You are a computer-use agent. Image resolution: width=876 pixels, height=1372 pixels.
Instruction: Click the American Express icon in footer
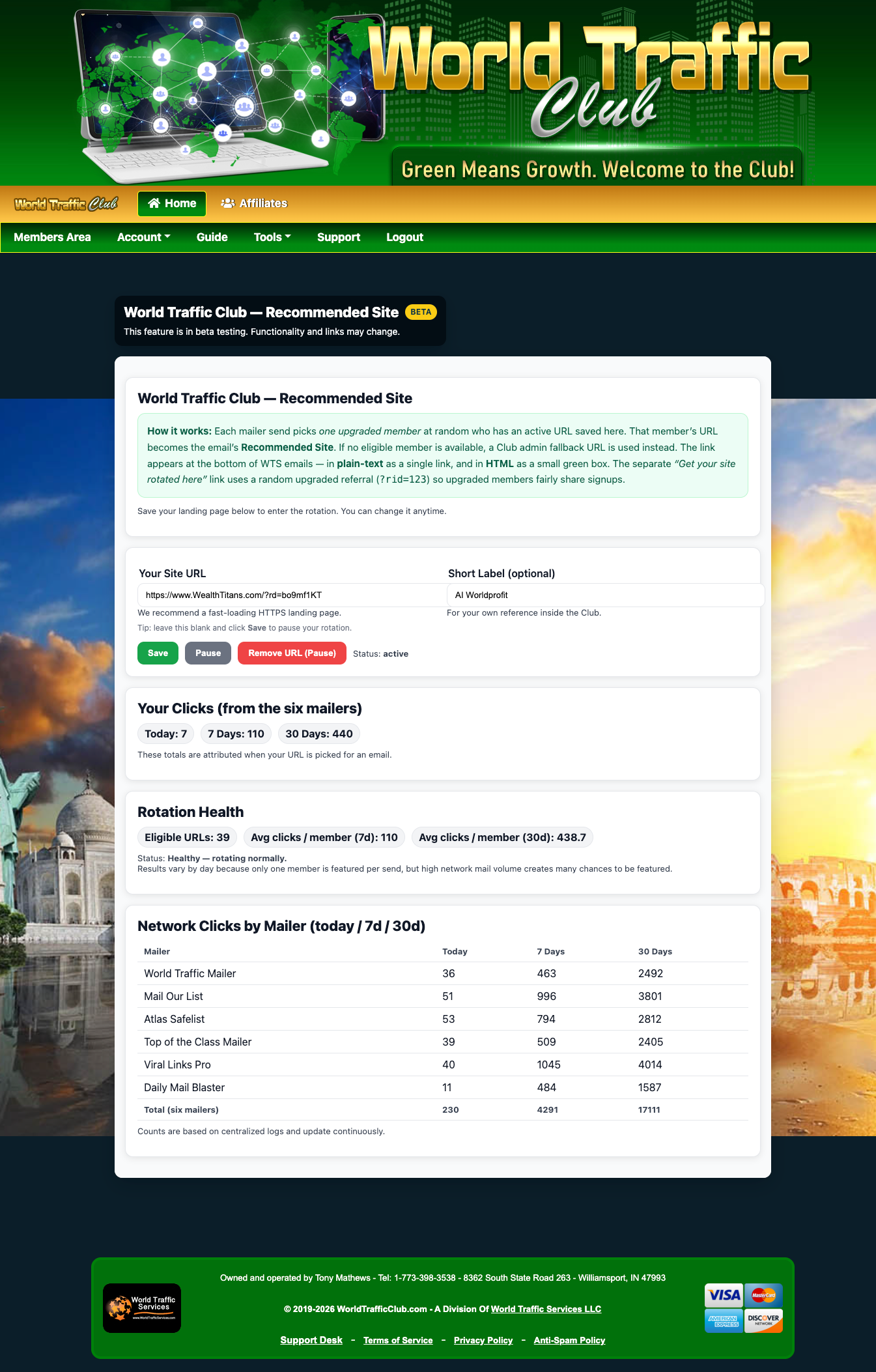pyautogui.click(x=724, y=1321)
